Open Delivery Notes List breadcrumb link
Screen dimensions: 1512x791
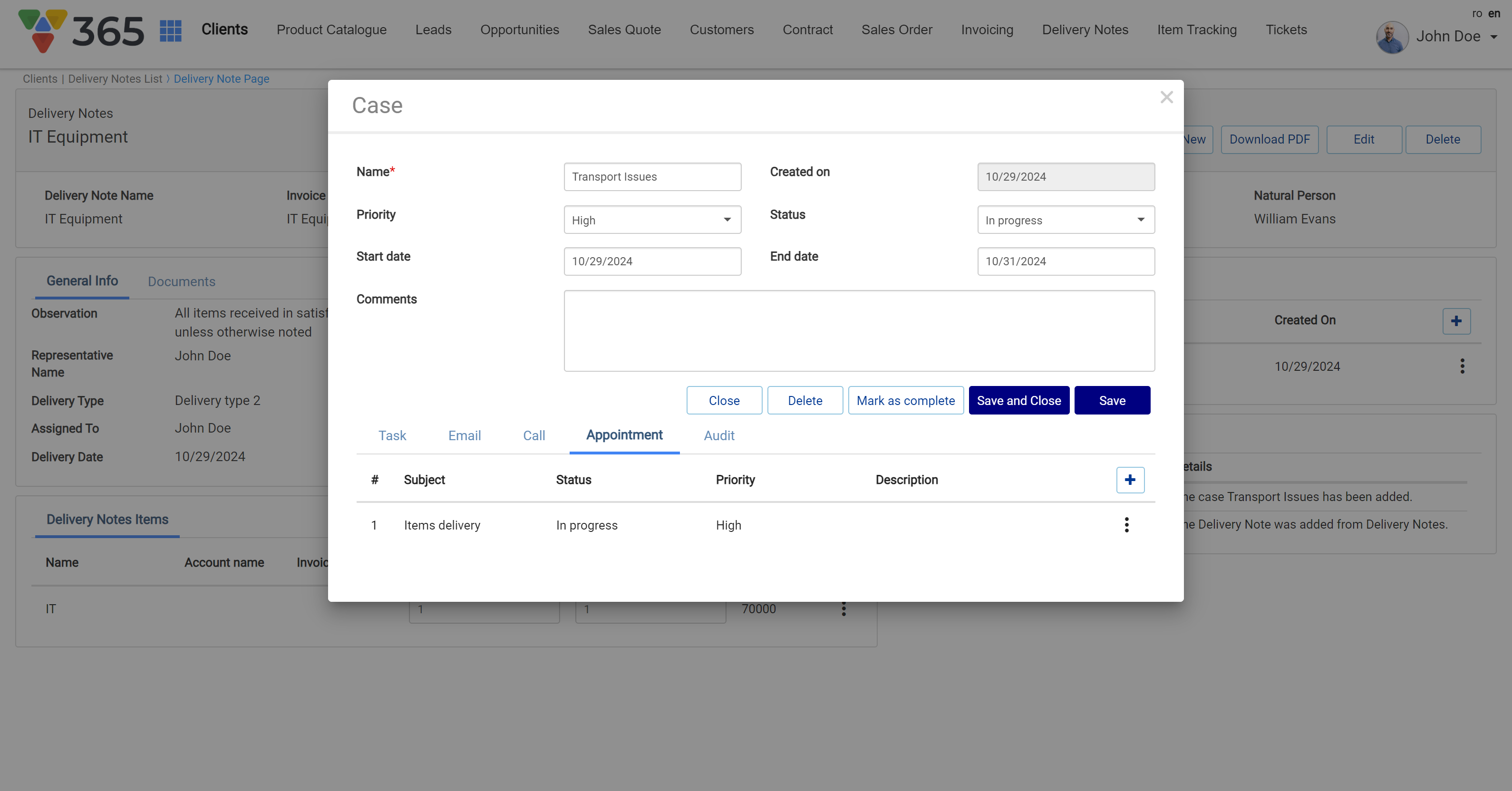pyautogui.click(x=115, y=78)
